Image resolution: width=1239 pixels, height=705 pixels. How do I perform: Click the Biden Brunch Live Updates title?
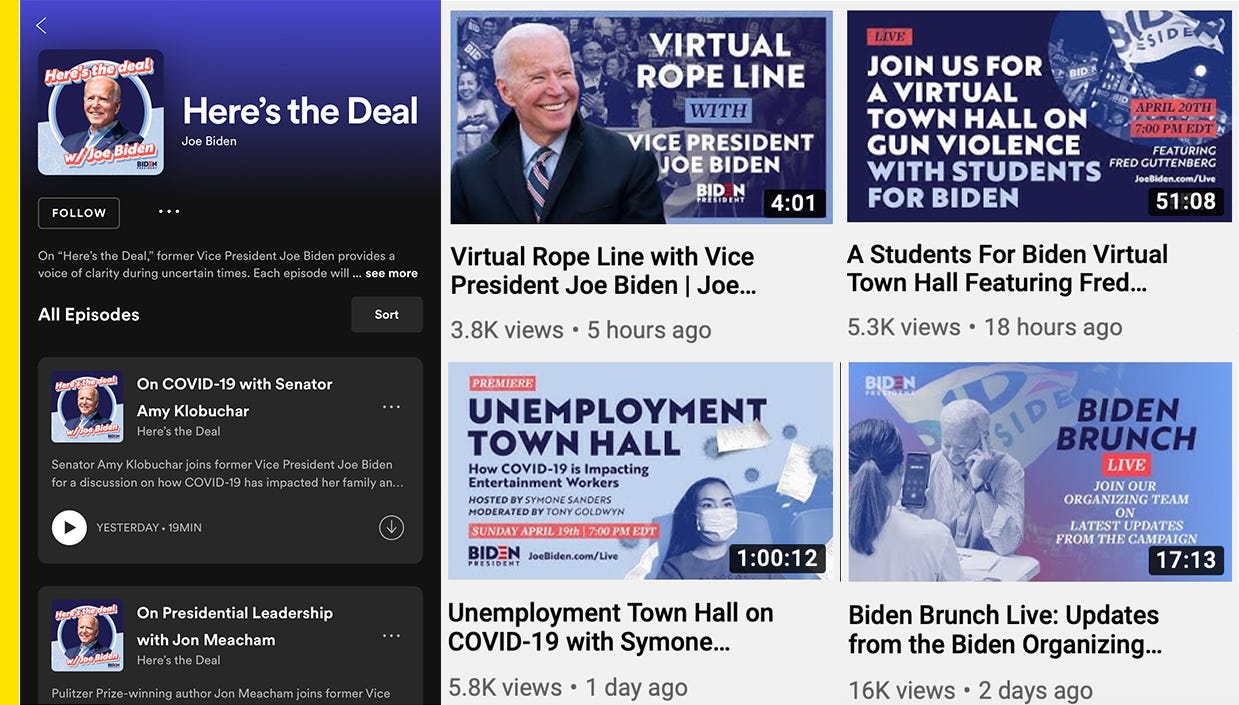click(1005, 630)
